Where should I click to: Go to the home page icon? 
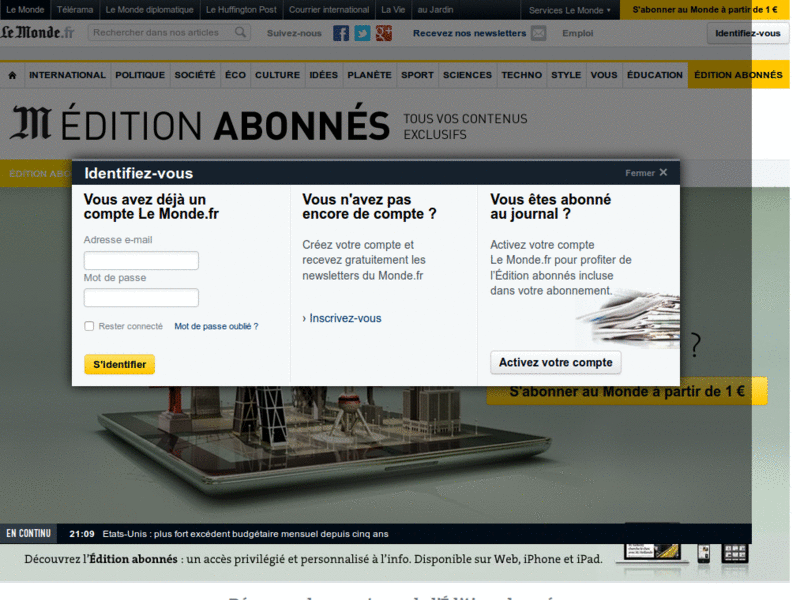coord(13,75)
